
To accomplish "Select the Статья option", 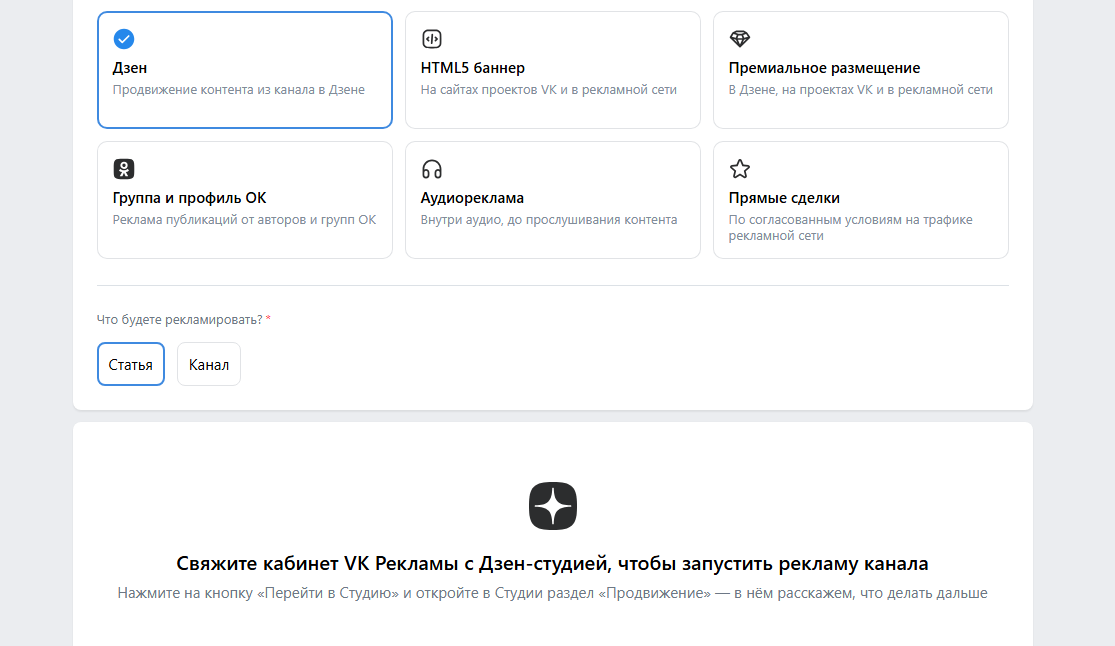I will coord(131,364).
